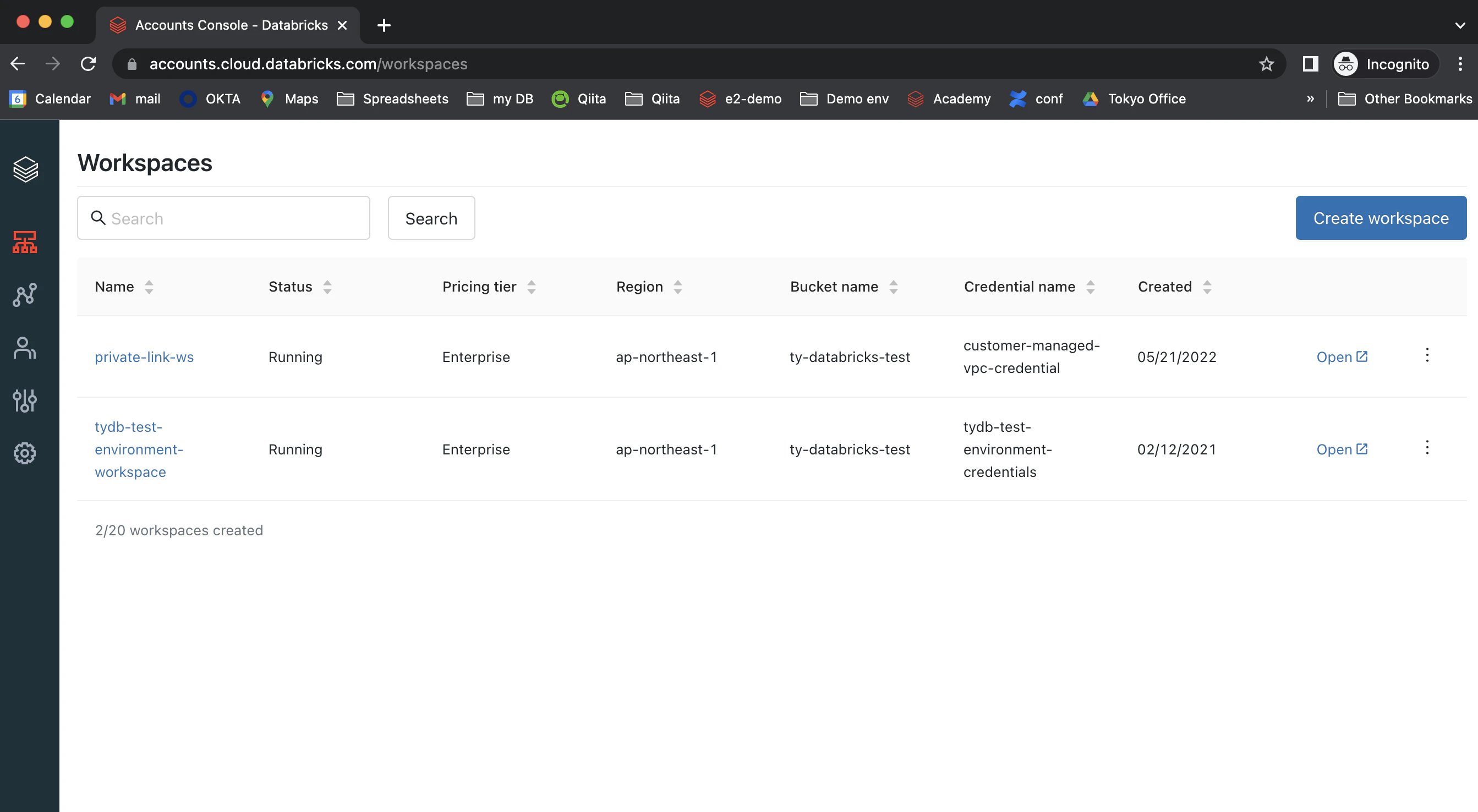Click the customer-managed-vpc-credential cell
The height and width of the screenshot is (812, 1478).
[x=1032, y=356]
